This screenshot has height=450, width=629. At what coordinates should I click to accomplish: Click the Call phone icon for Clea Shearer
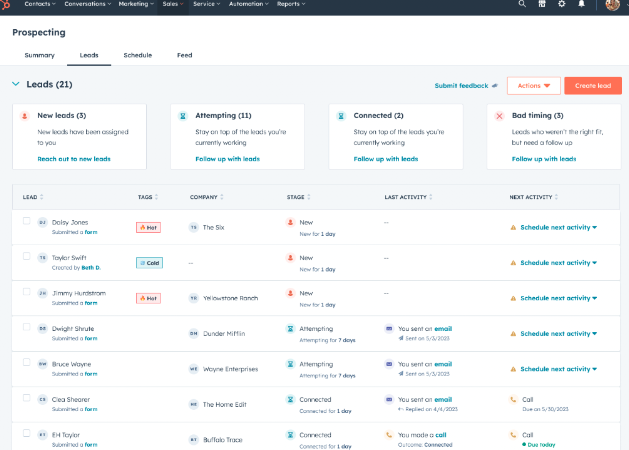(x=513, y=399)
